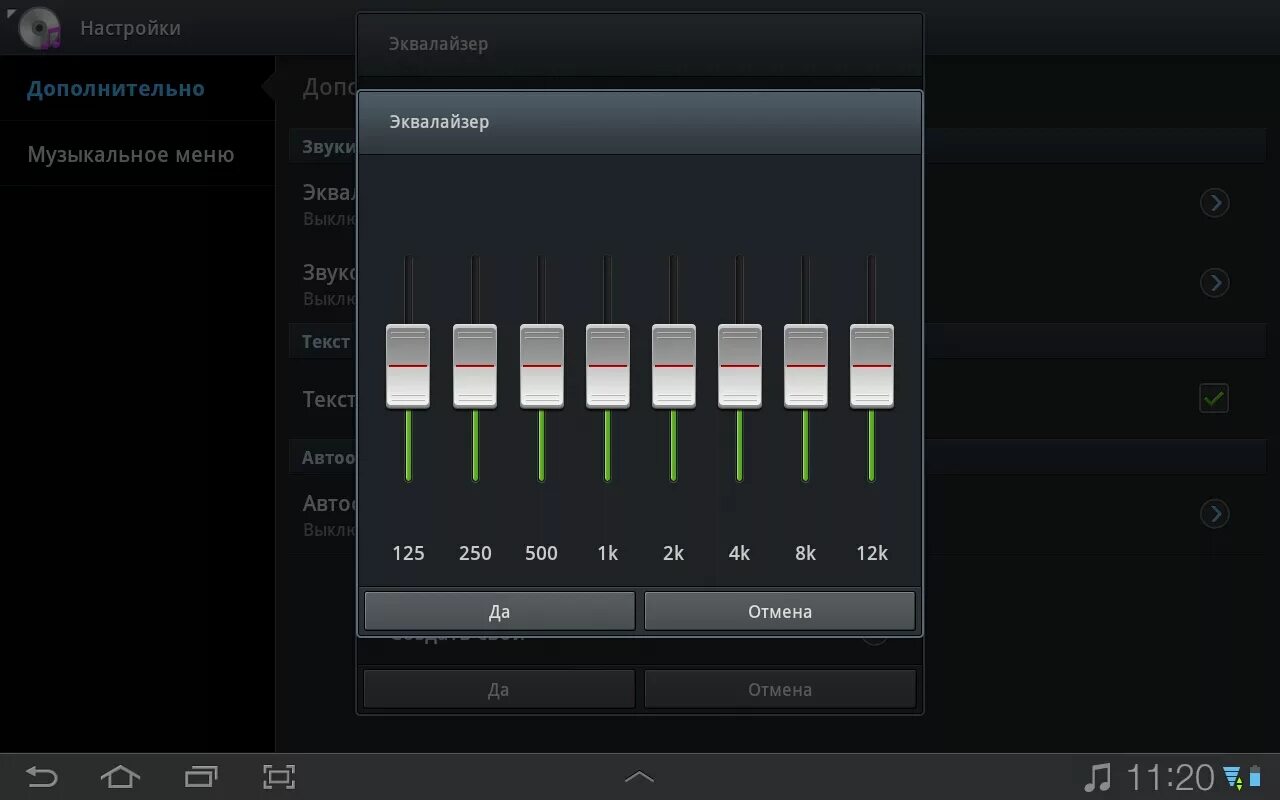This screenshot has width=1280, height=800.
Task: Adjust the 1k frequency slider
Action: 607,366
